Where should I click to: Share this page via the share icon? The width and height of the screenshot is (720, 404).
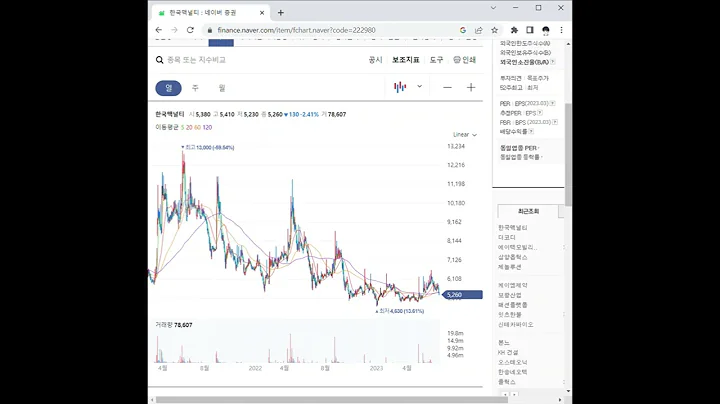coord(478,30)
